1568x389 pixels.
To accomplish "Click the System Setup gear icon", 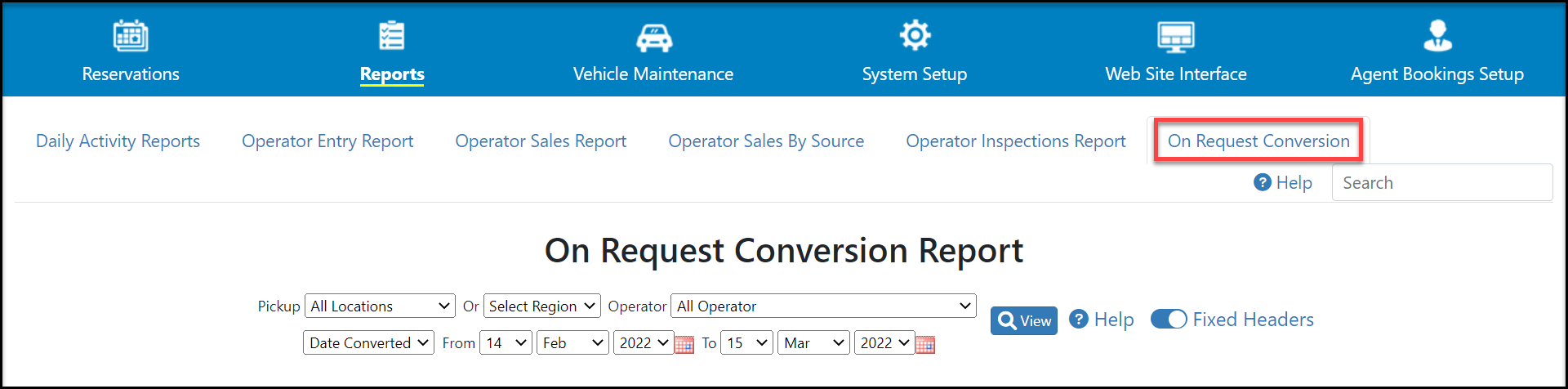I will point(915,35).
